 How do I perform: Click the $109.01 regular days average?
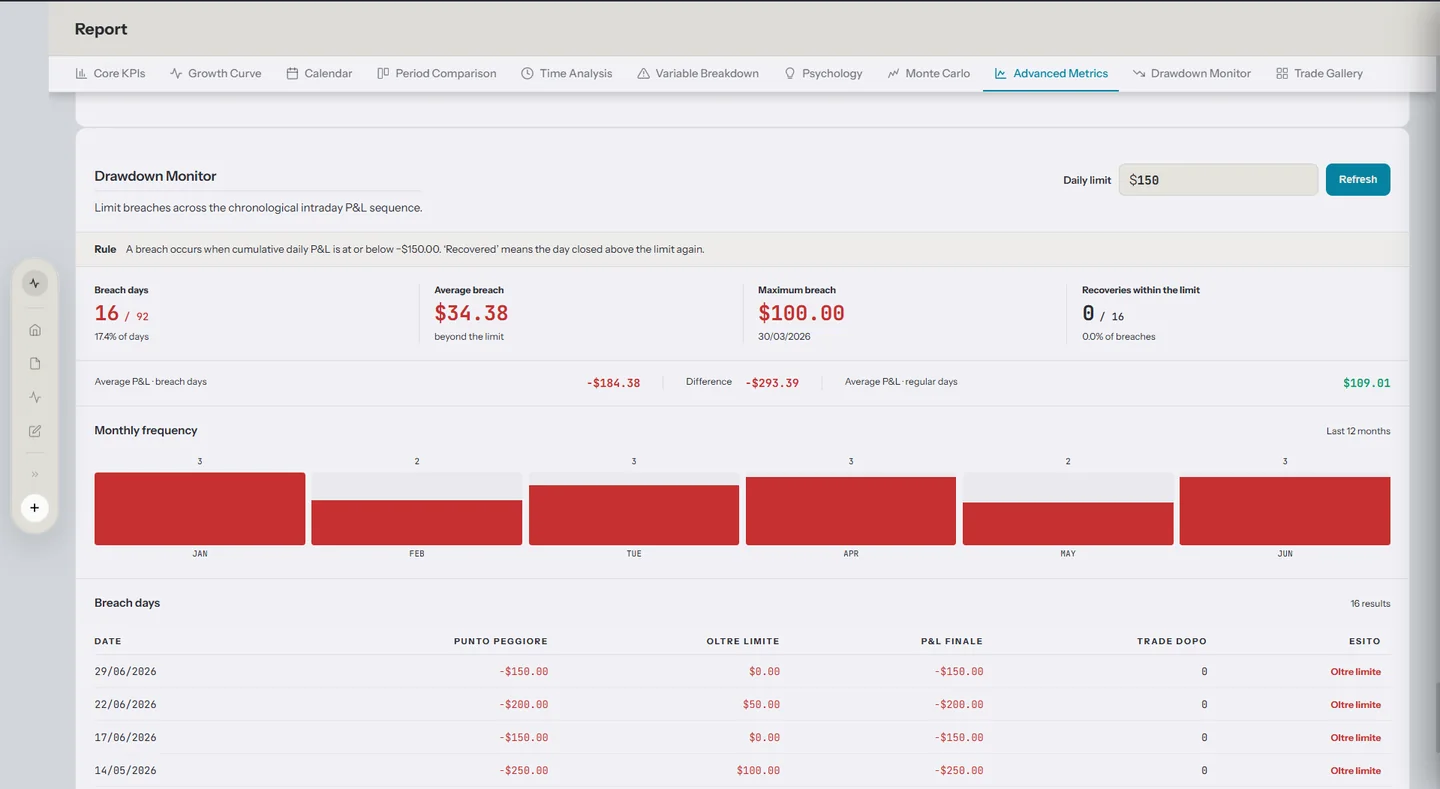1366,383
